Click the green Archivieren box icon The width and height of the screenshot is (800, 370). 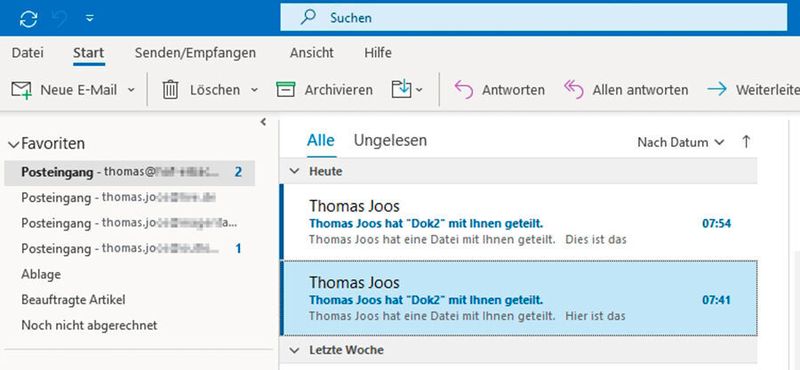coord(286,90)
